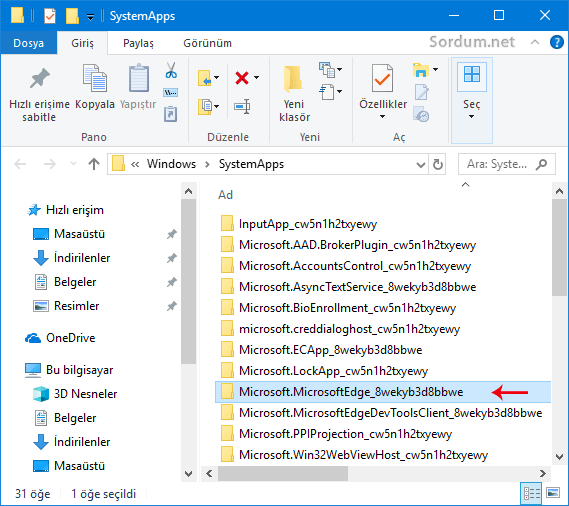Open recent locations dropdown arrow
Screen dimensions: 569x506
[74, 164]
